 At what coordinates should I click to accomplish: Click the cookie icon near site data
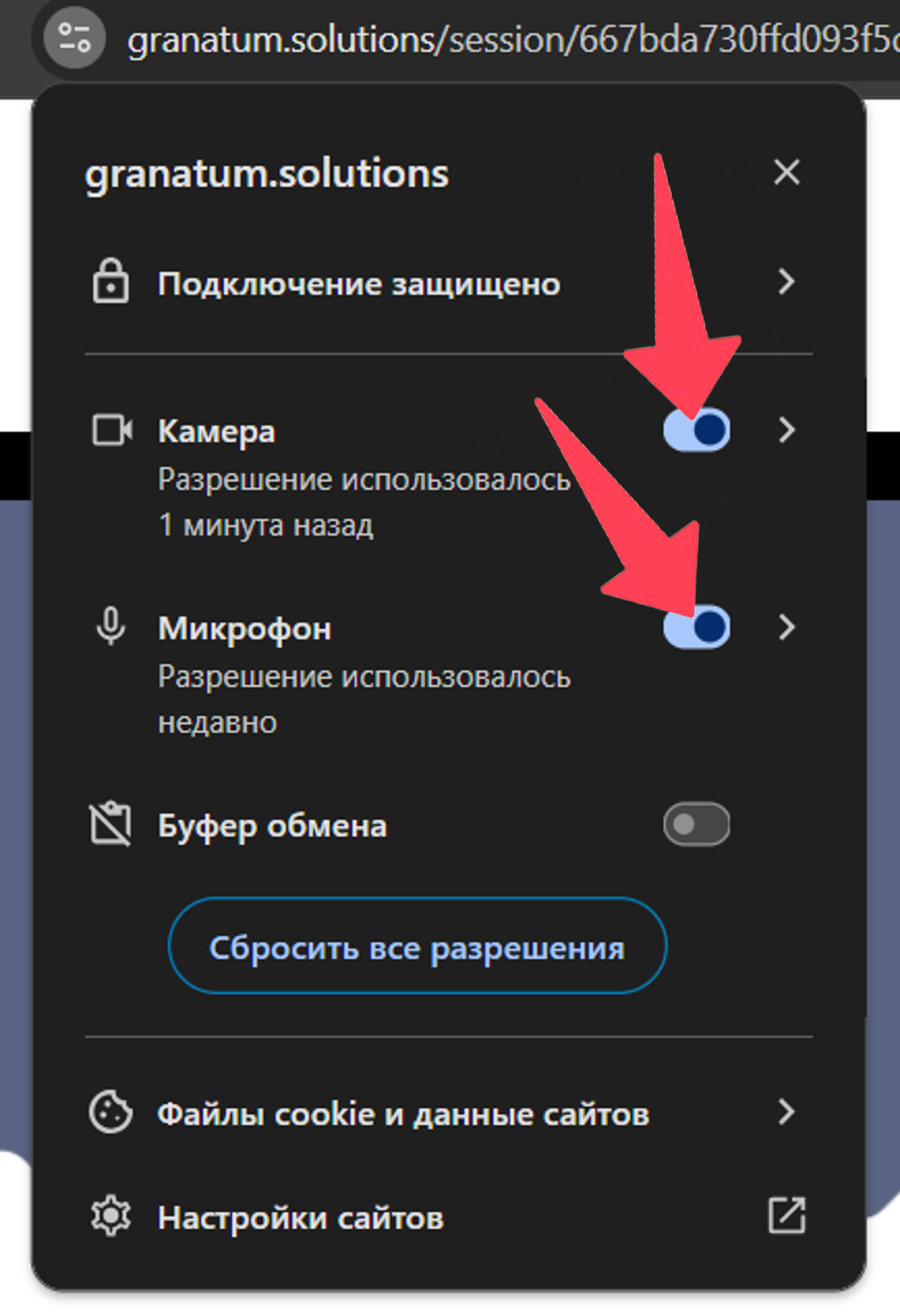110,1112
